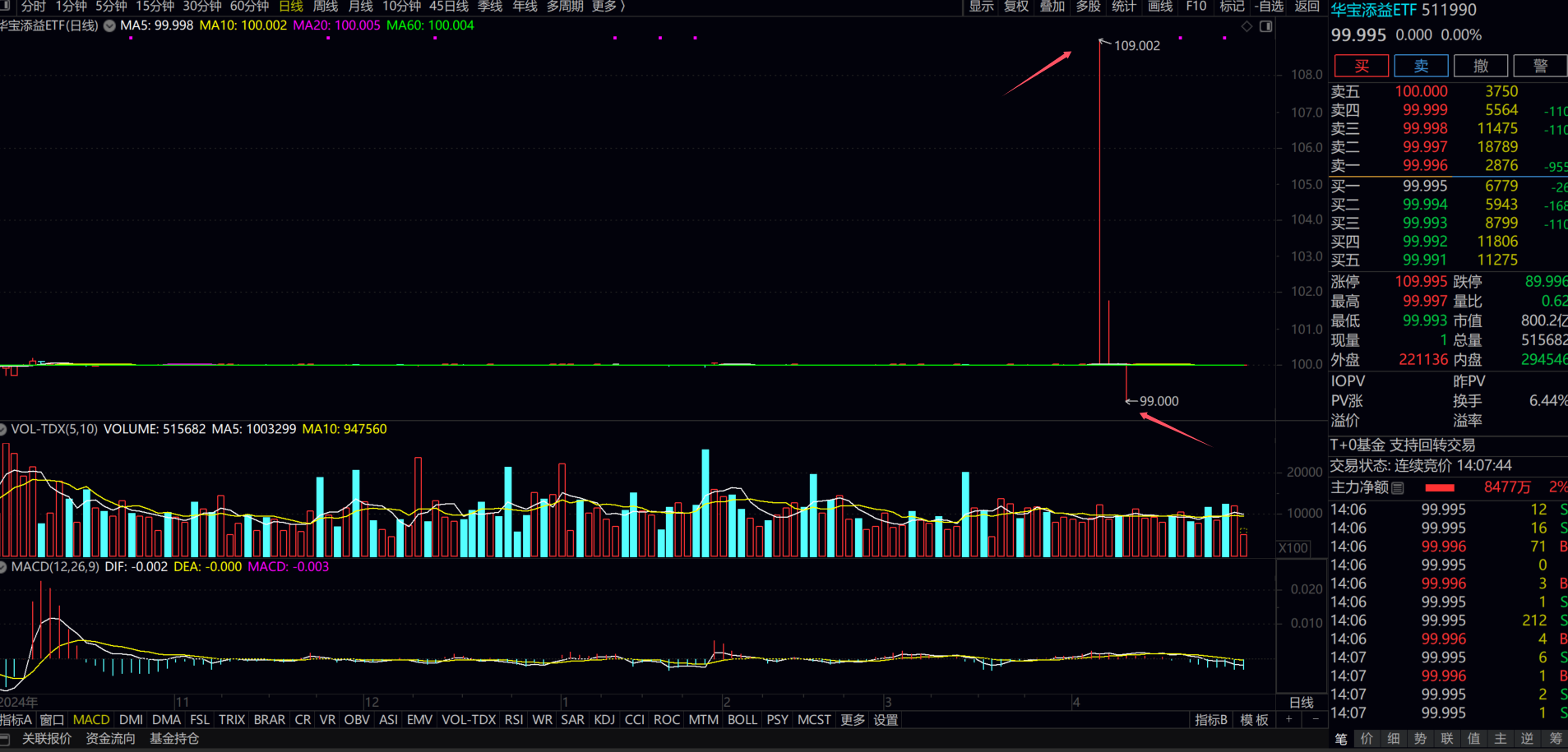Click the VOL-TDX indicator circle icon
The image size is (1568, 752).
(3, 429)
